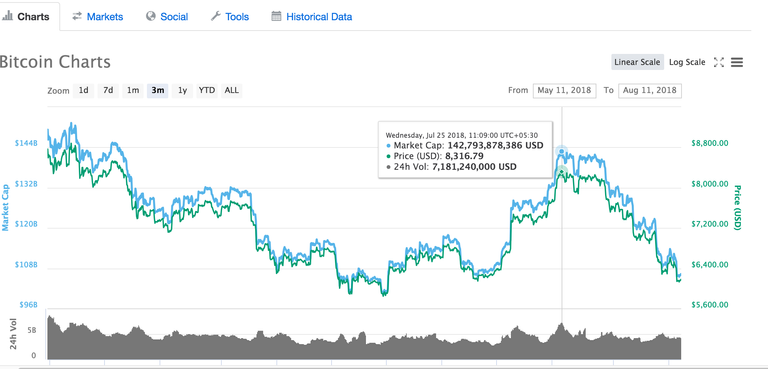Screen dimensions: 768x369
Task: Click the tooltip Market Cap value
Action: 495,146
